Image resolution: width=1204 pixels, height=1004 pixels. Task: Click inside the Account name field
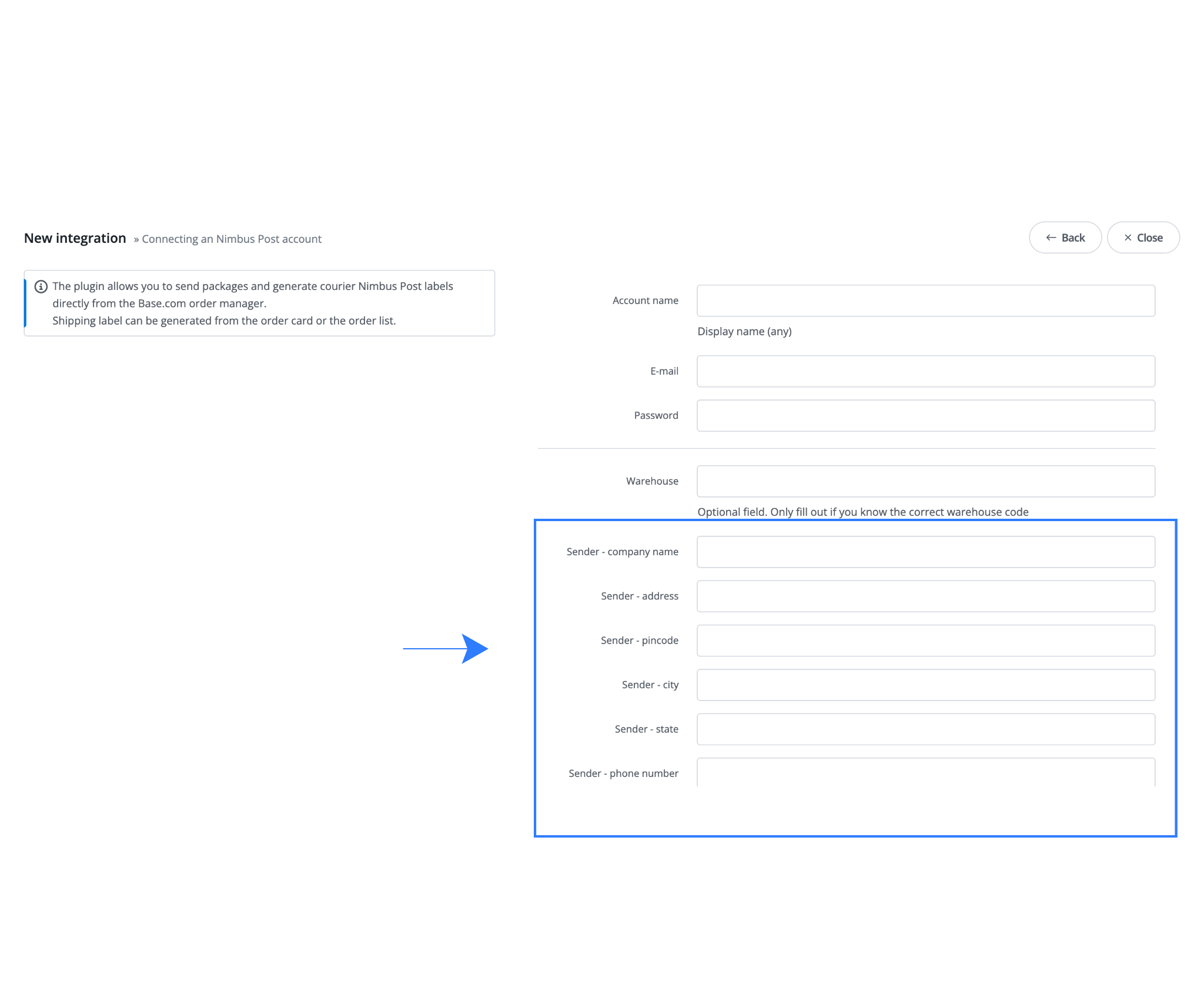pos(926,300)
